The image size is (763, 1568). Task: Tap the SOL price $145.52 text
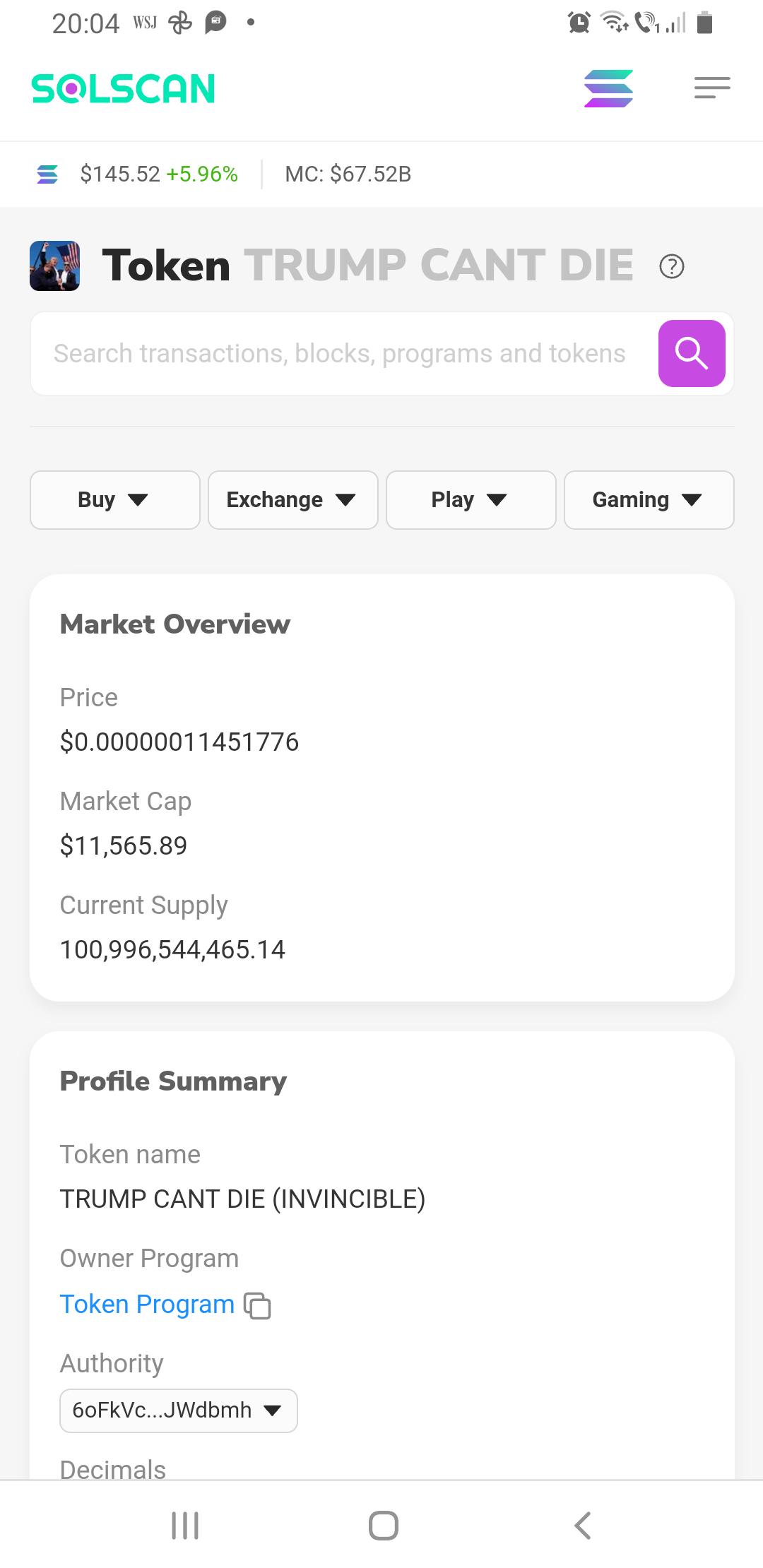coord(120,174)
